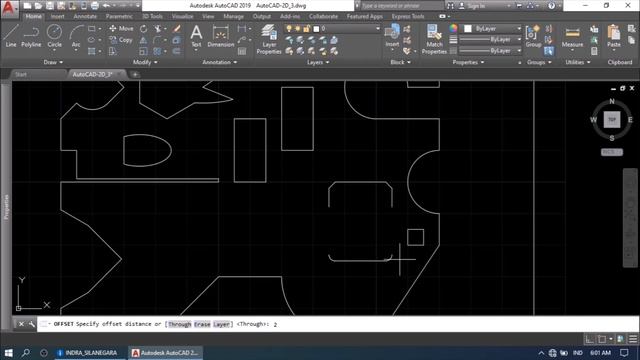The image size is (640, 360).
Task: Open the Express Tools ribbon tab
Action: (x=408, y=16)
